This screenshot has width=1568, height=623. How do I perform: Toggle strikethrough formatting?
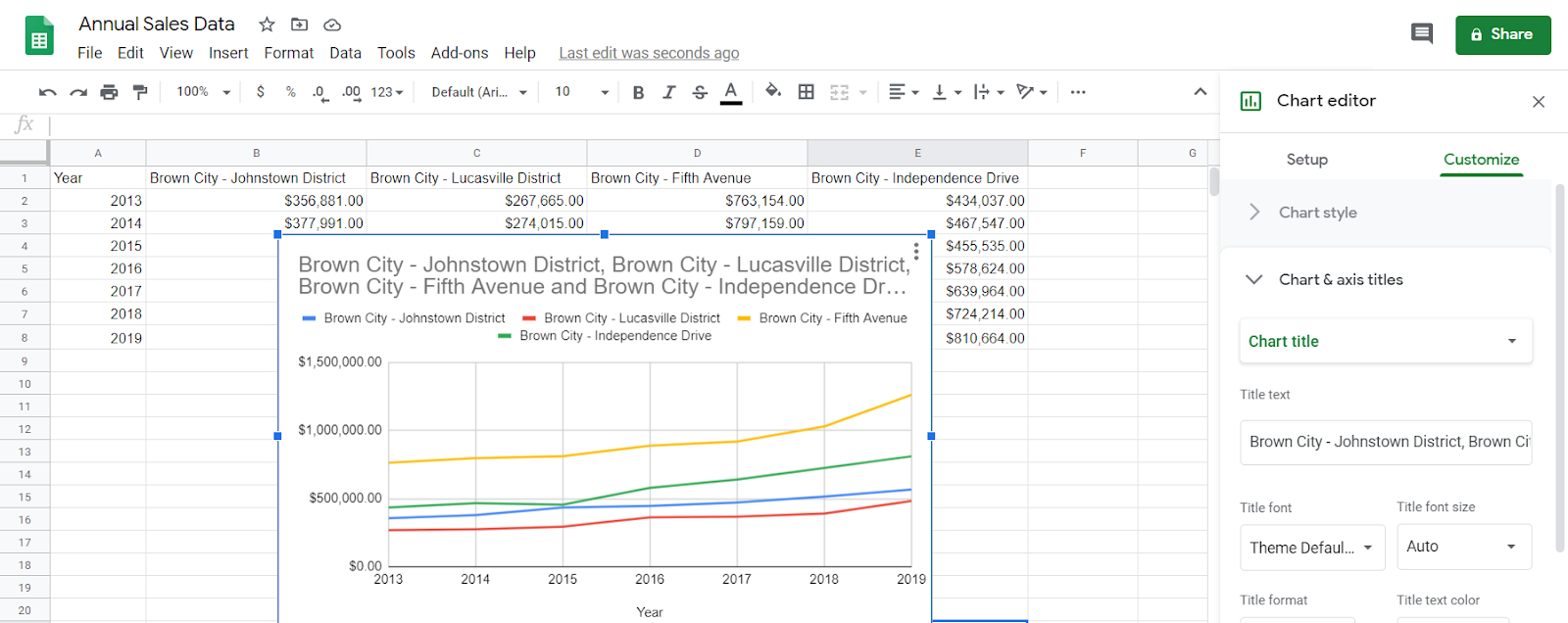pyautogui.click(x=700, y=92)
